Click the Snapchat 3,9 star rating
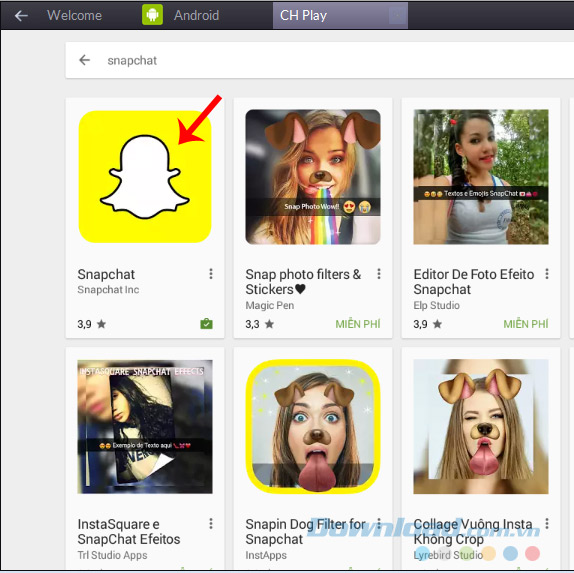 tap(92, 324)
